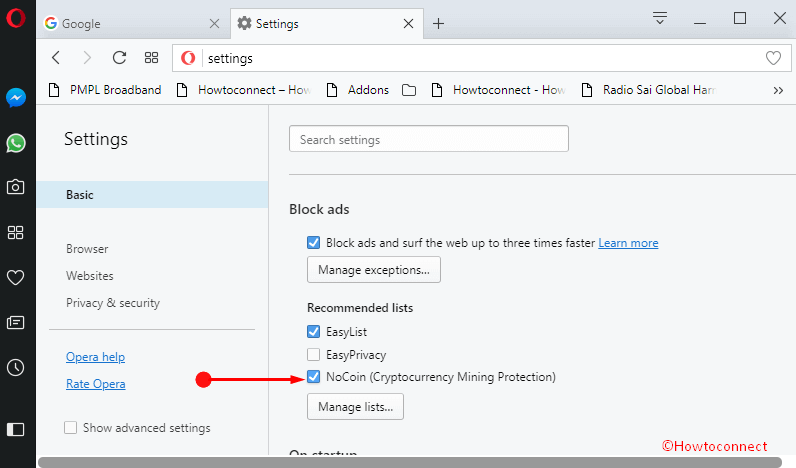Open the Radio Sai Global Harmony bookmark
The image size is (796, 468).
649,90
